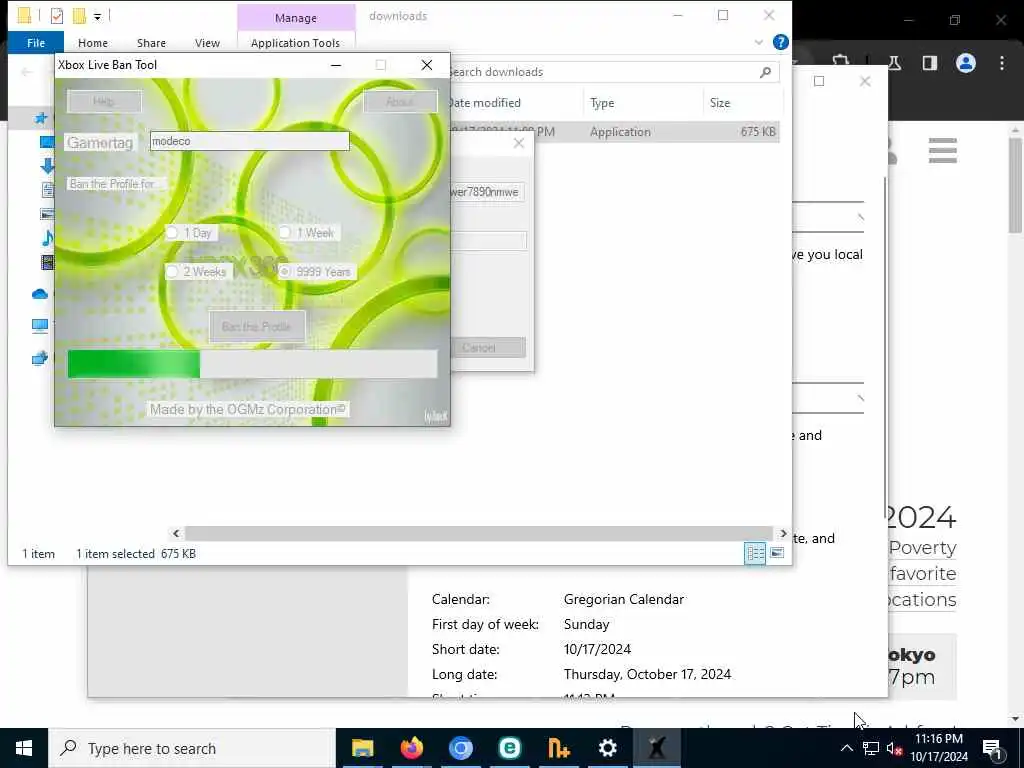Open Chrome's three-dot menu
The height and width of the screenshot is (768, 1024).
click(1002, 63)
